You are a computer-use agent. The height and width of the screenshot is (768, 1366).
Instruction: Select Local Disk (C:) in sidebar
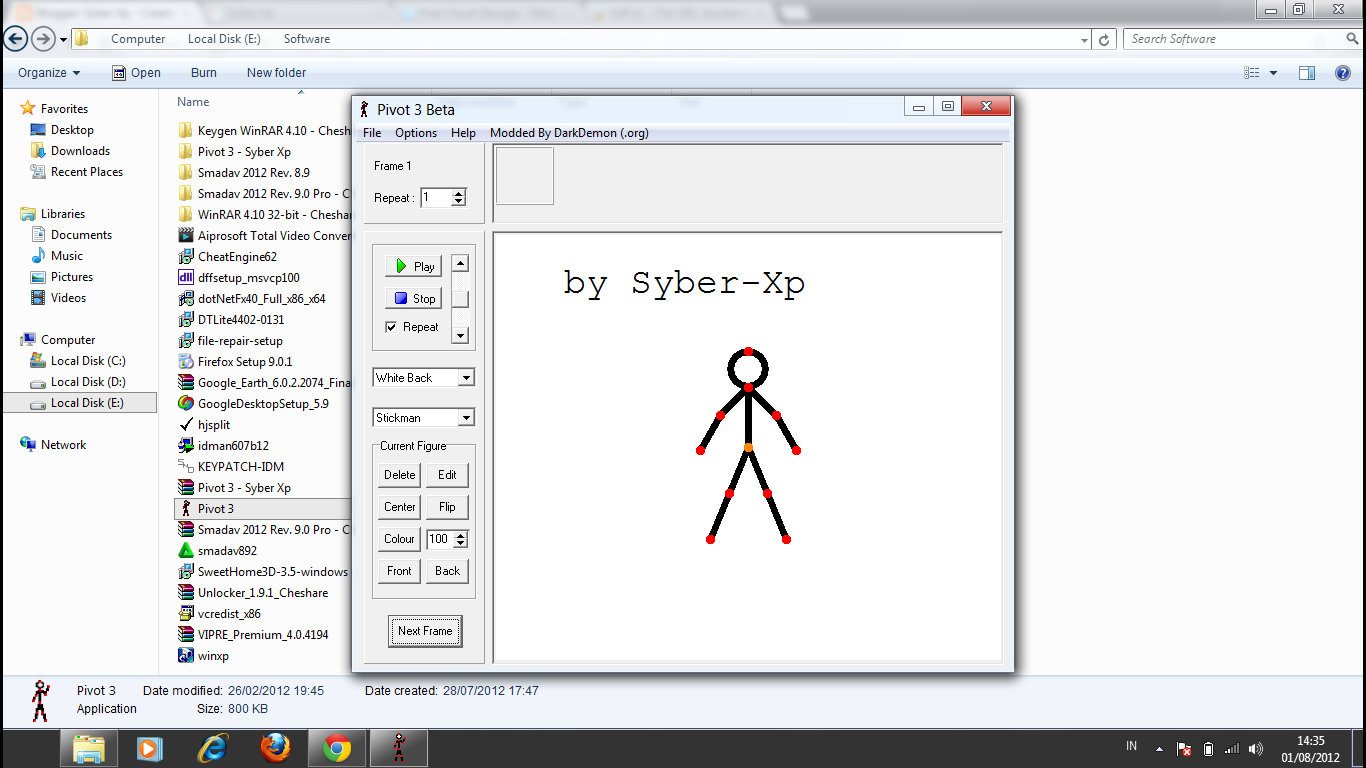point(78,361)
